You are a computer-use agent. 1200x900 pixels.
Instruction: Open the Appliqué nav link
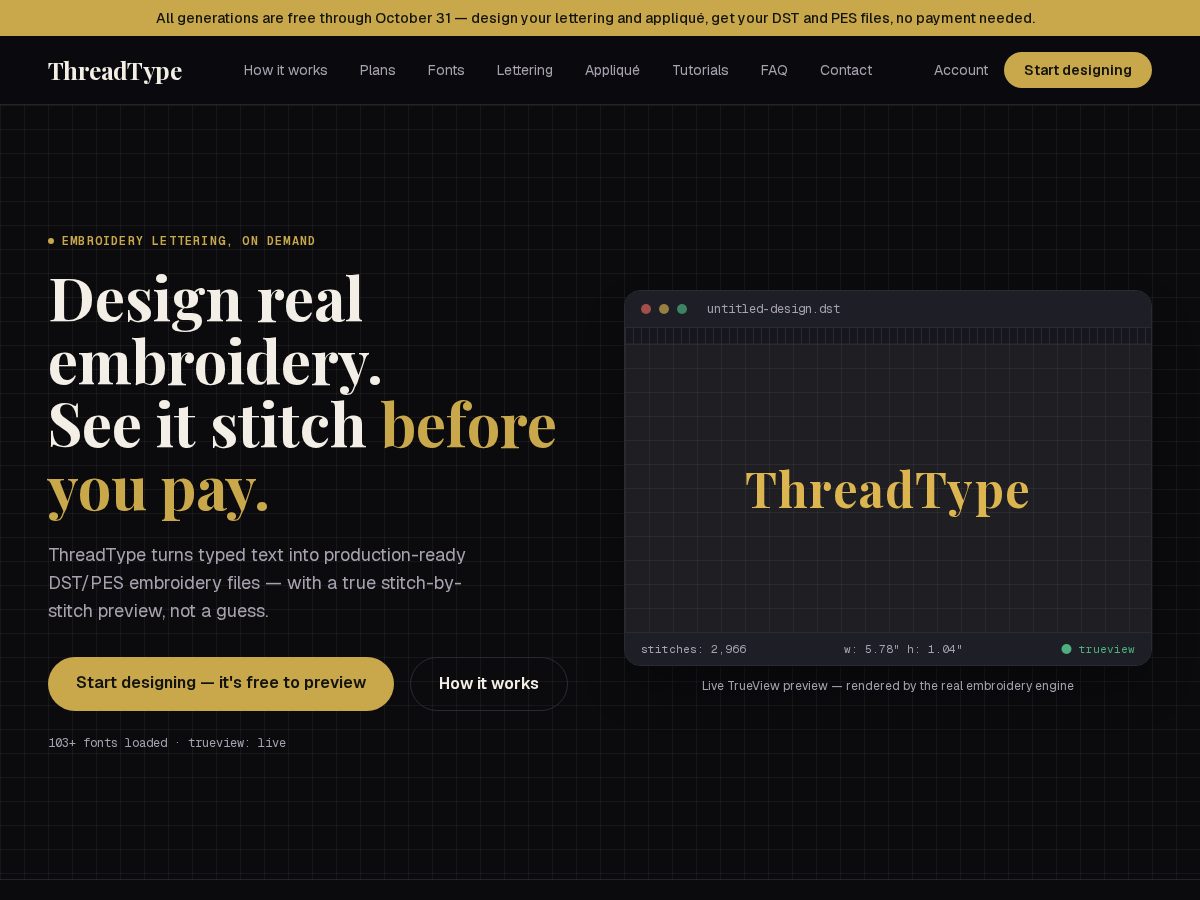click(612, 70)
